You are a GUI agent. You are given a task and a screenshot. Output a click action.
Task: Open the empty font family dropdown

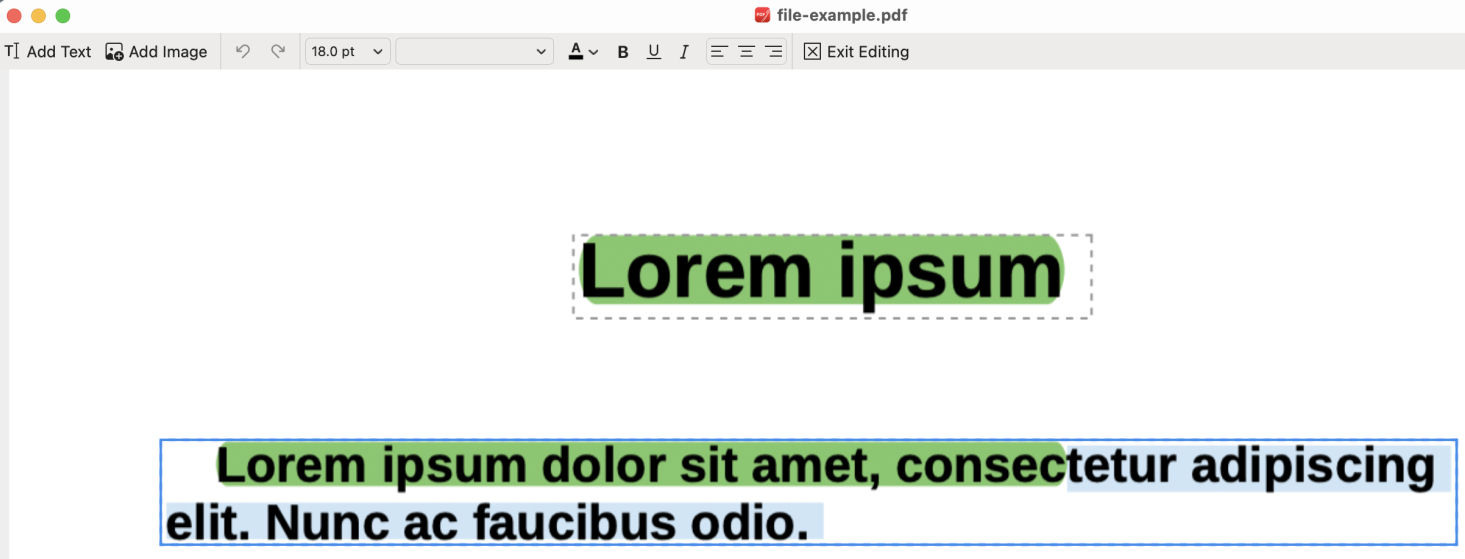474,52
